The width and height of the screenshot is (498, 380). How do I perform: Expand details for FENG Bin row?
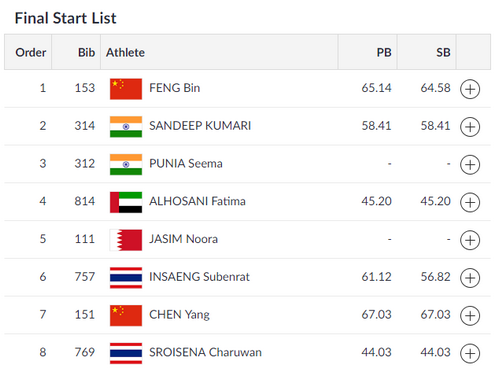470,89
